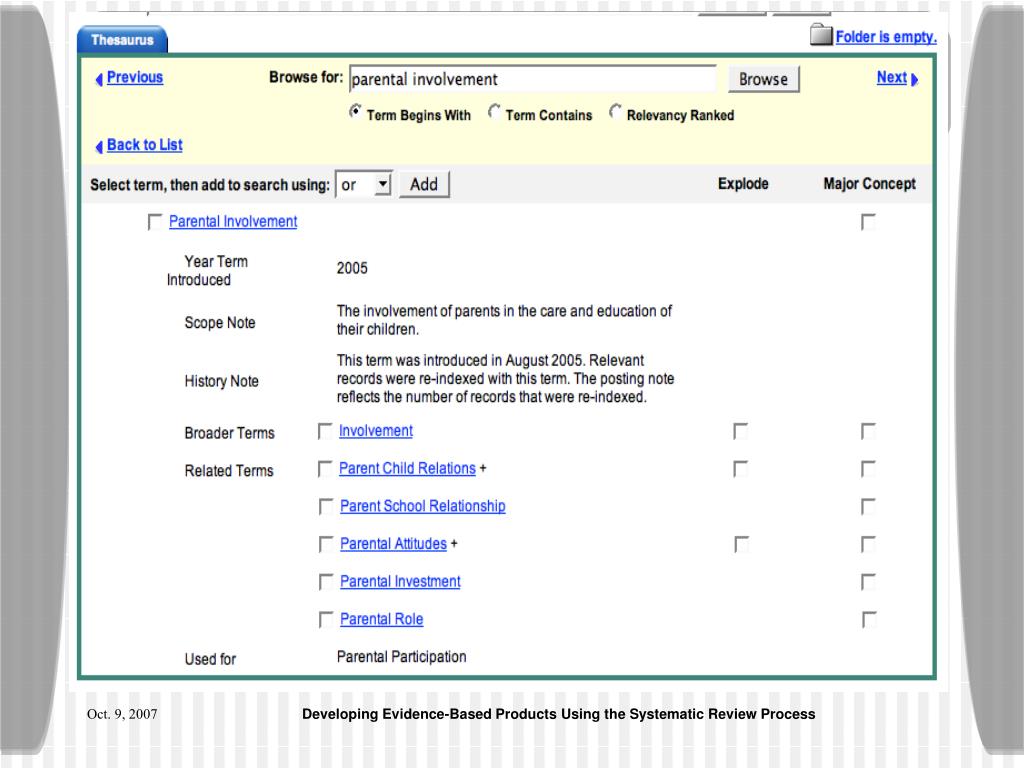
Task: Check the Parental Attitudes checkbox
Action: pos(326,544)
